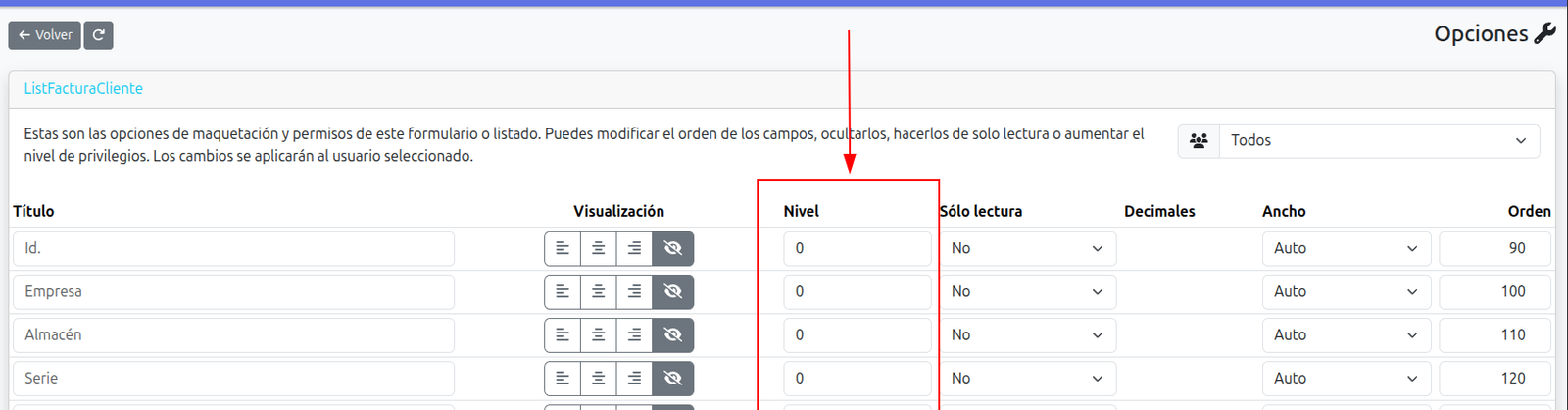Align right for Almacén row
1568x410 pixels.
point(635,334)
